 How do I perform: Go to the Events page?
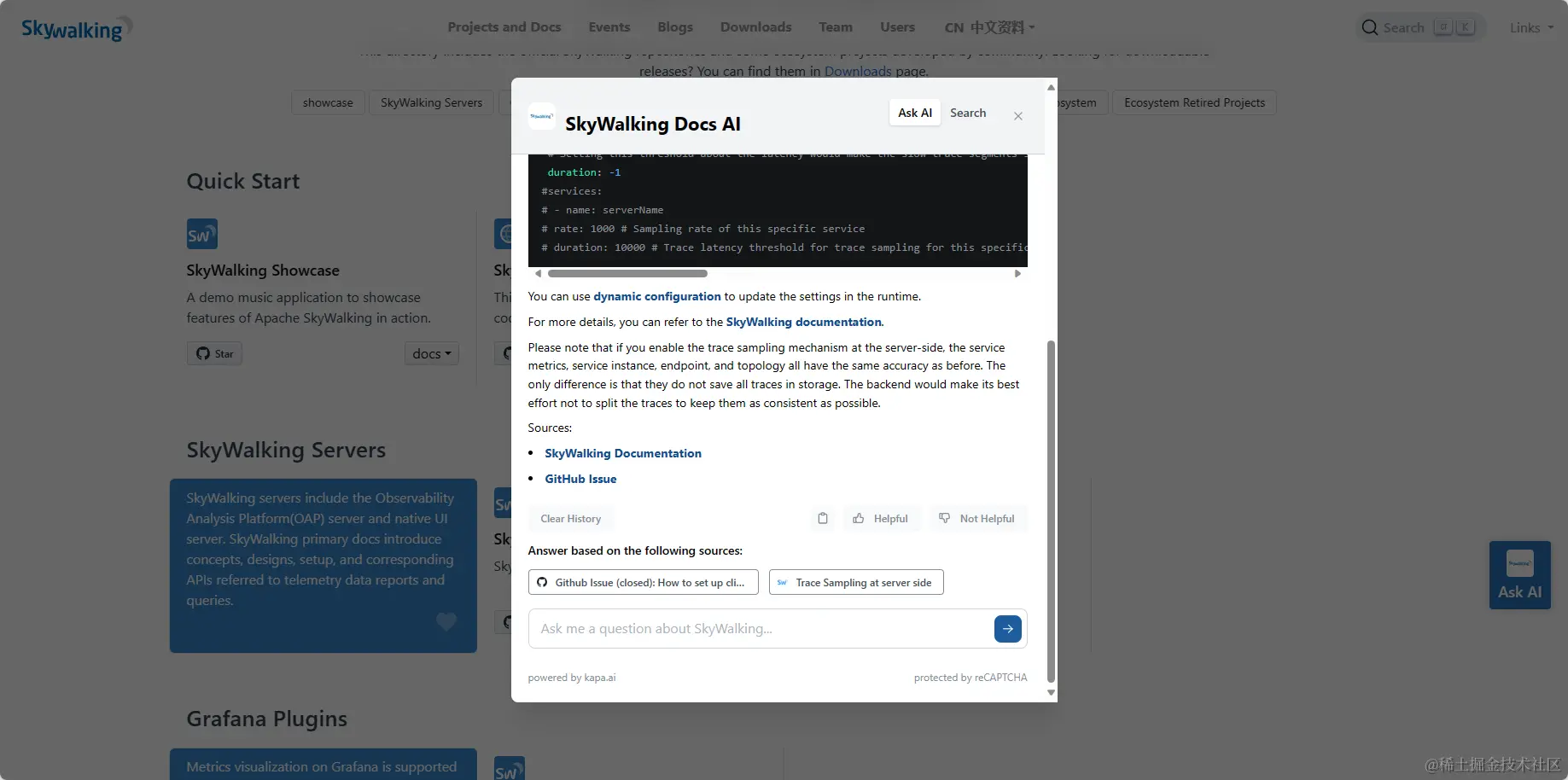pos(609,27)
